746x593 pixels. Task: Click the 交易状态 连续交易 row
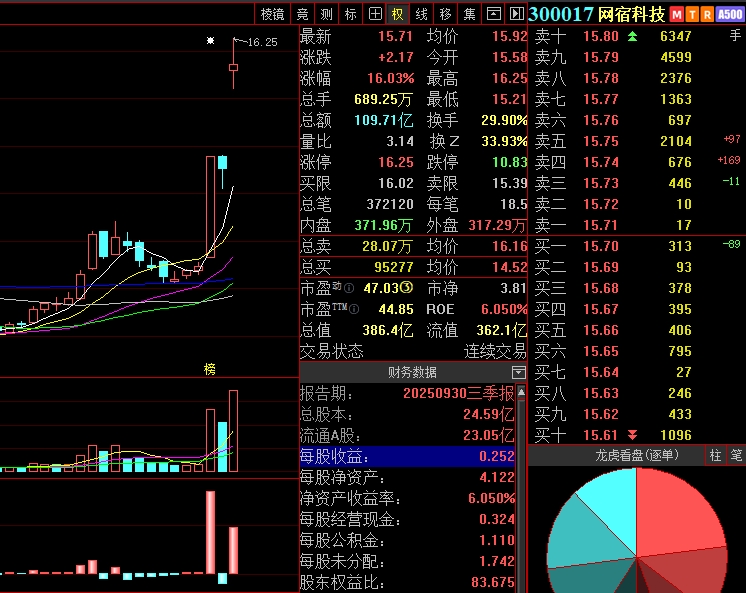point(413,351)
